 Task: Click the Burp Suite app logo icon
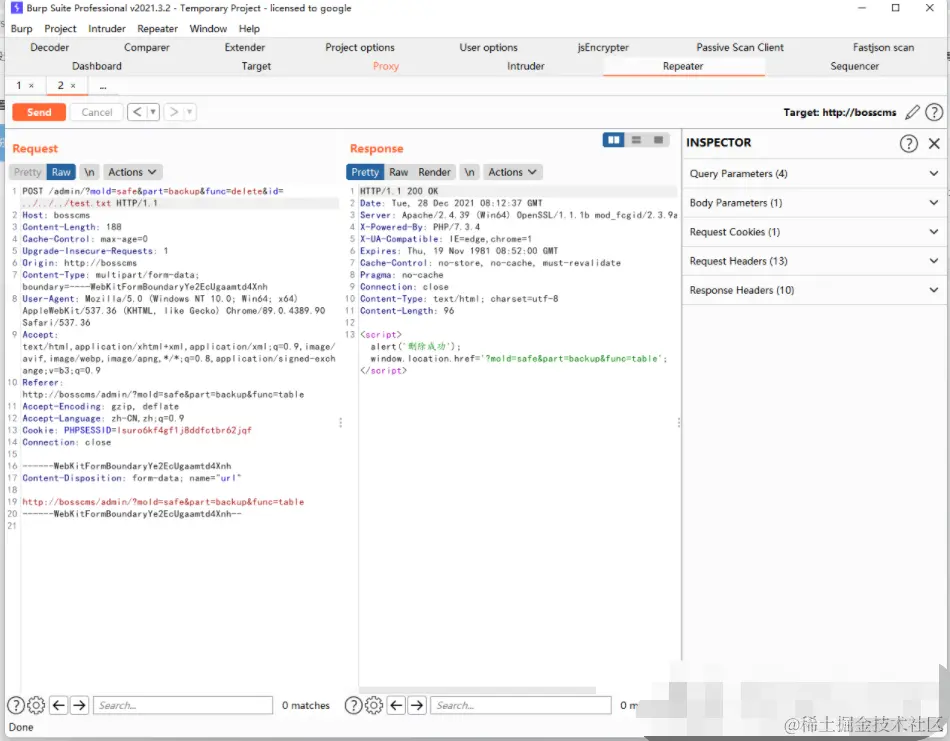click(16, 8)
